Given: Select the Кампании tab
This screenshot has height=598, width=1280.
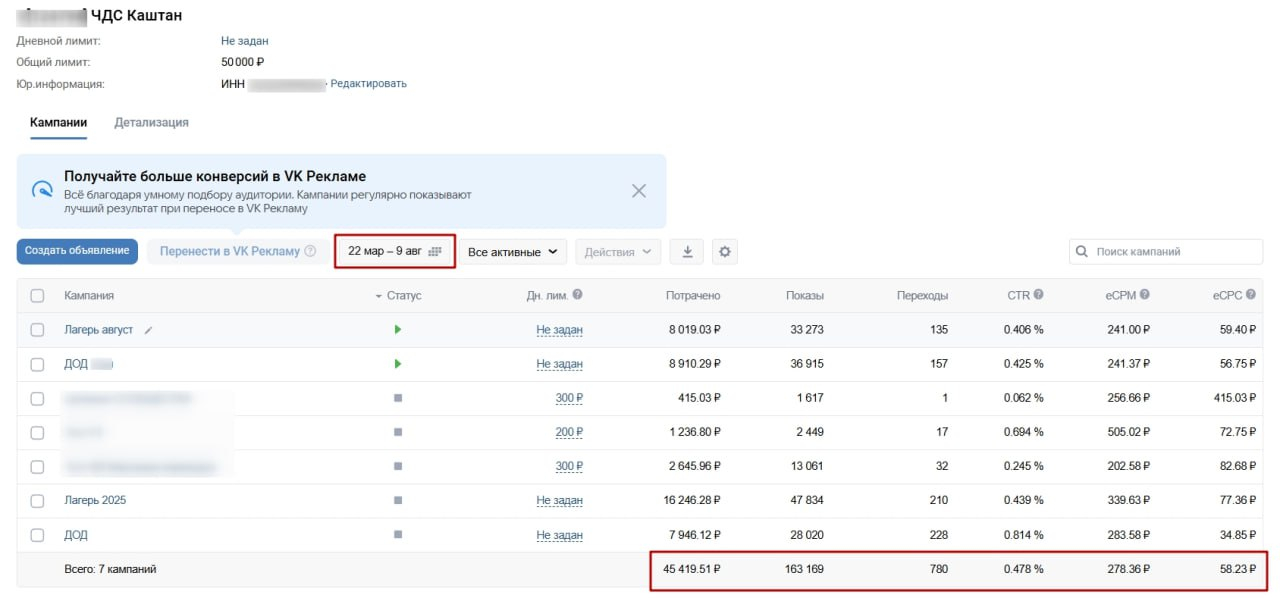Looking at the screenshot, I should (x=58, y=122).
